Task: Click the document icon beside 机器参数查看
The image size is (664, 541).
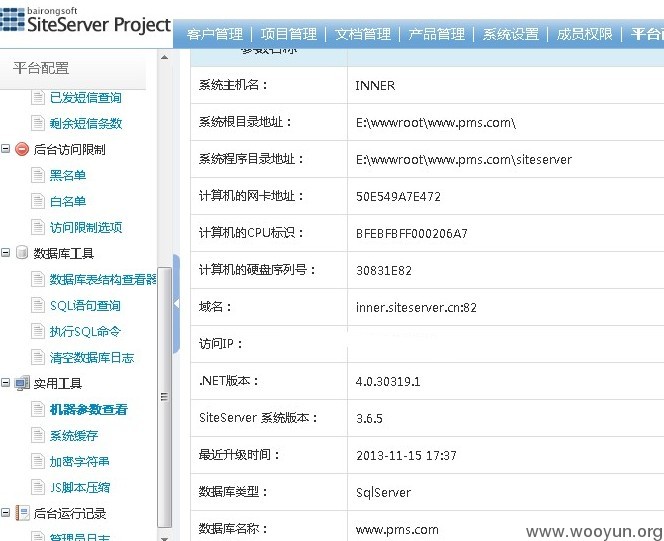Action: [38, 409]
